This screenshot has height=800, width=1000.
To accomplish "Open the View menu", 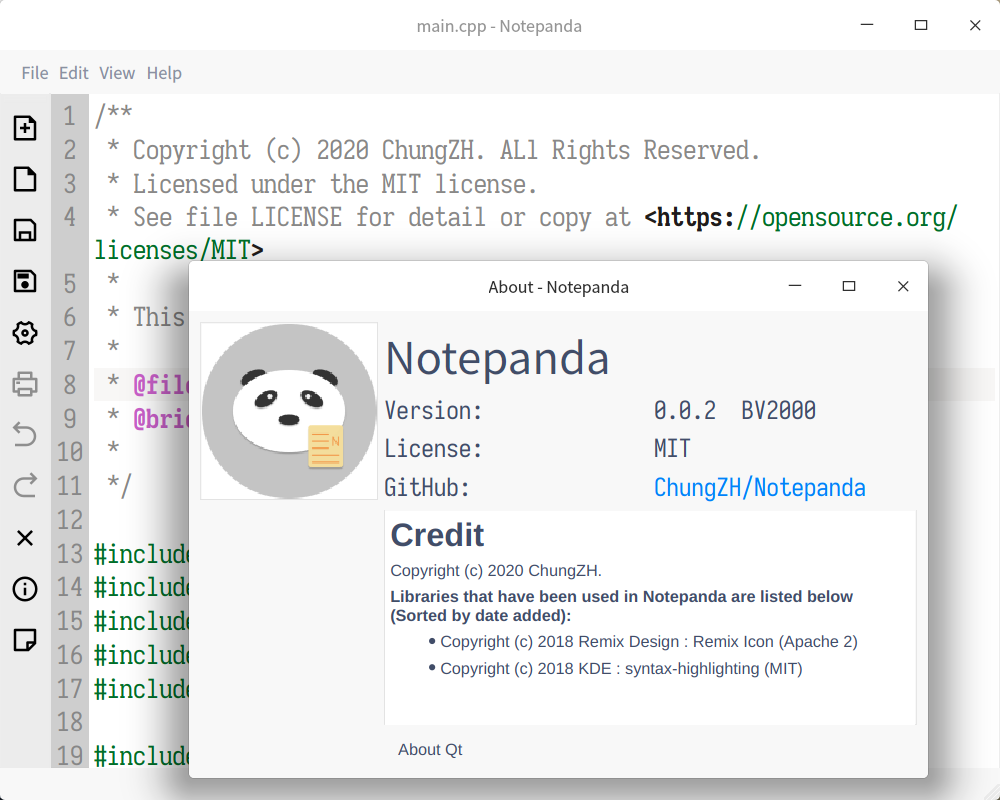I will pyautogui.click(x=117, y=73).
